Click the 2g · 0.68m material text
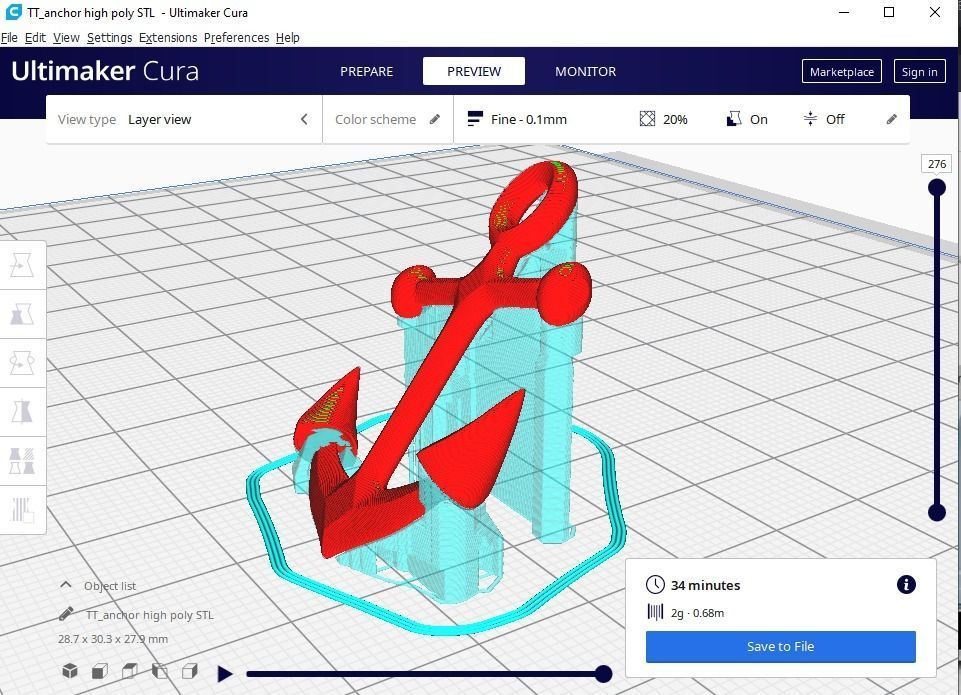 click(x=697, y=613)
